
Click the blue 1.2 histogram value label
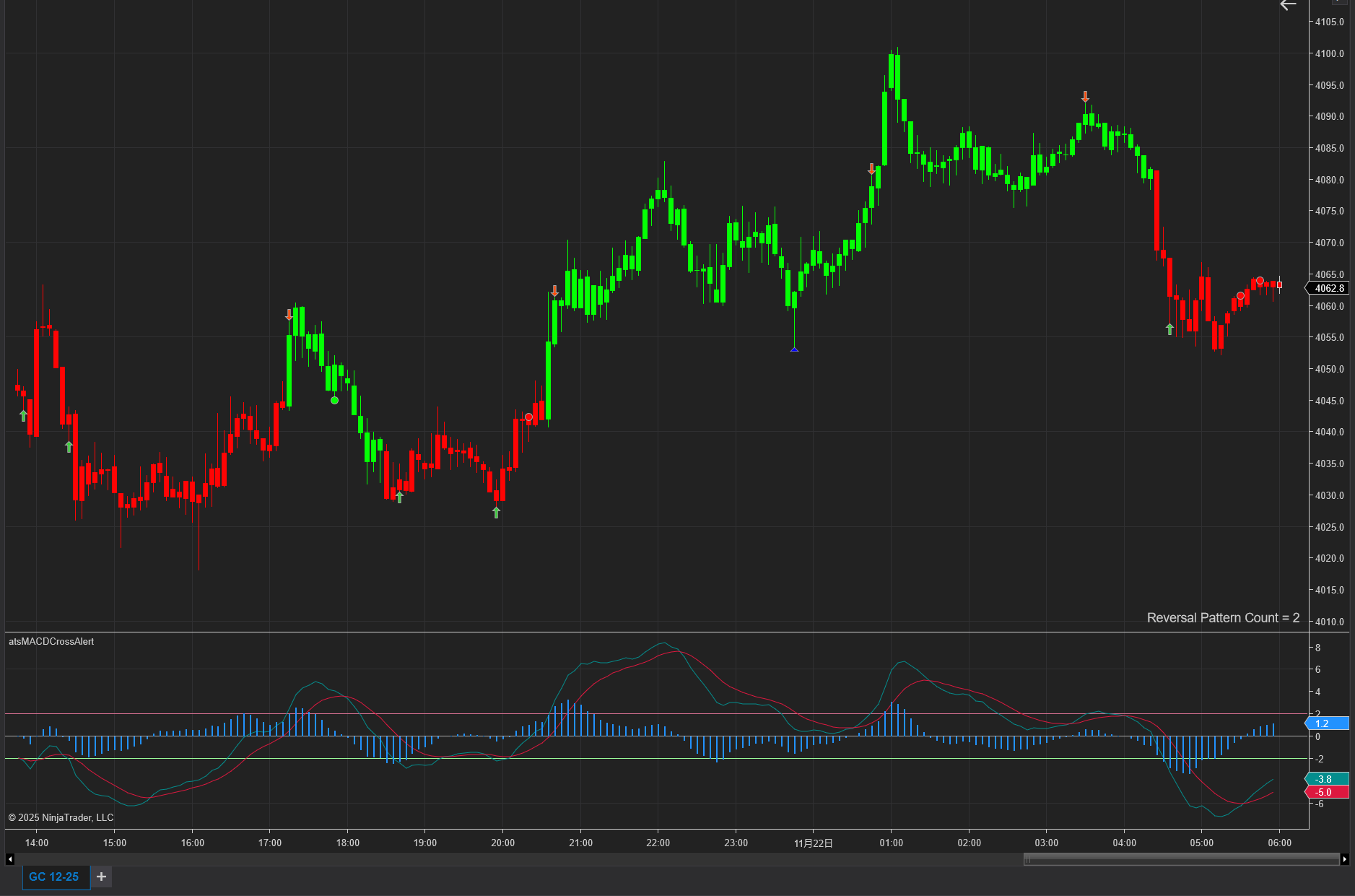click(x=1327, y=723)
